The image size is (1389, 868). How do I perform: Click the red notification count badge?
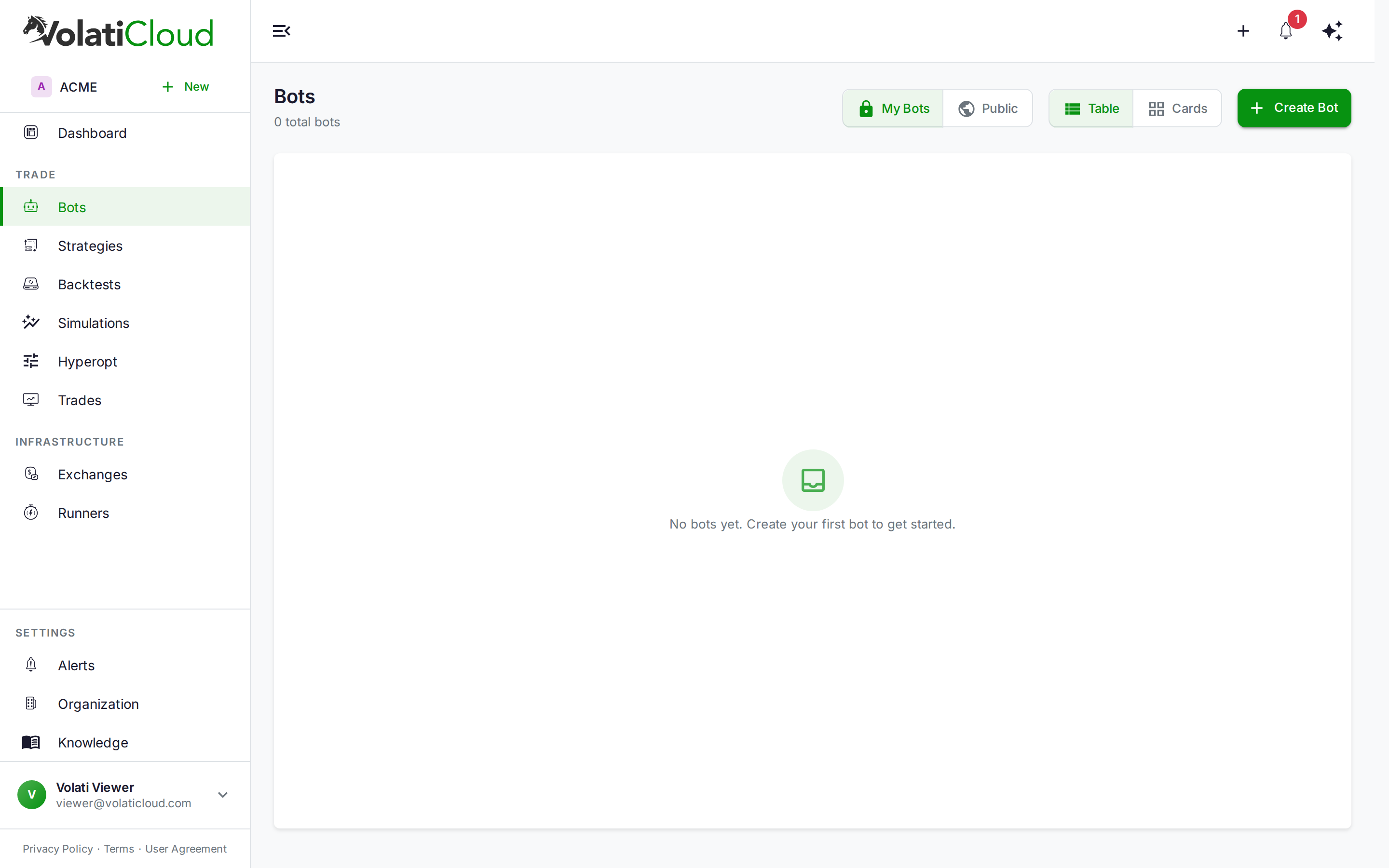(1297, 19)
